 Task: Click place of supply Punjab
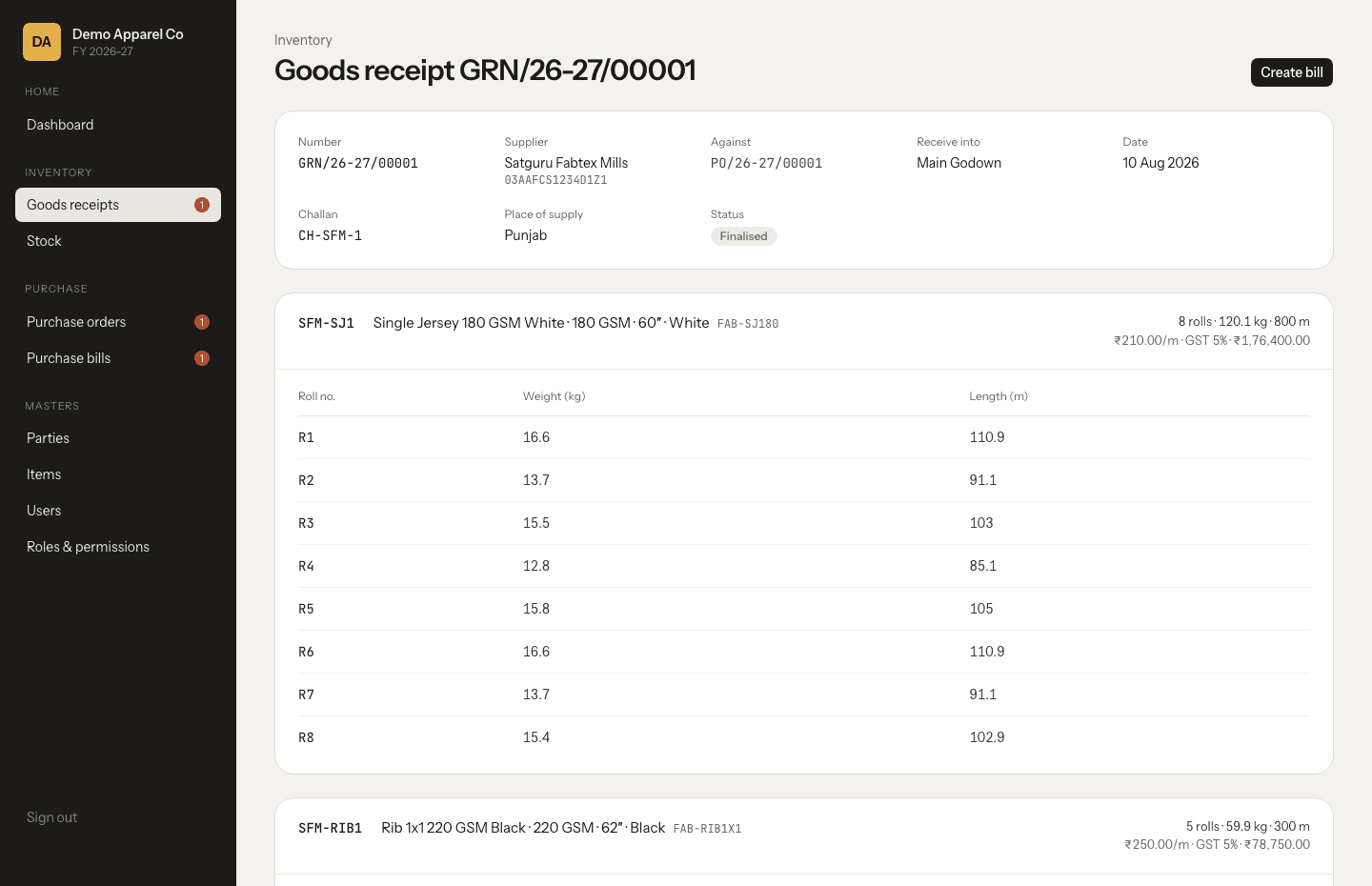[x=525, y=235]
